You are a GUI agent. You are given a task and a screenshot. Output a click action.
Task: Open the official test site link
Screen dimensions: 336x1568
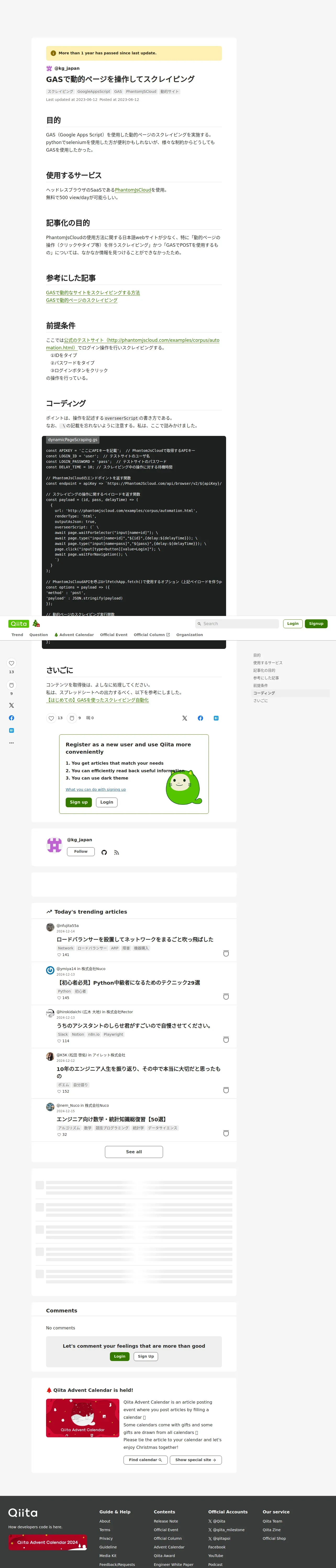click(x=132, y=344)
